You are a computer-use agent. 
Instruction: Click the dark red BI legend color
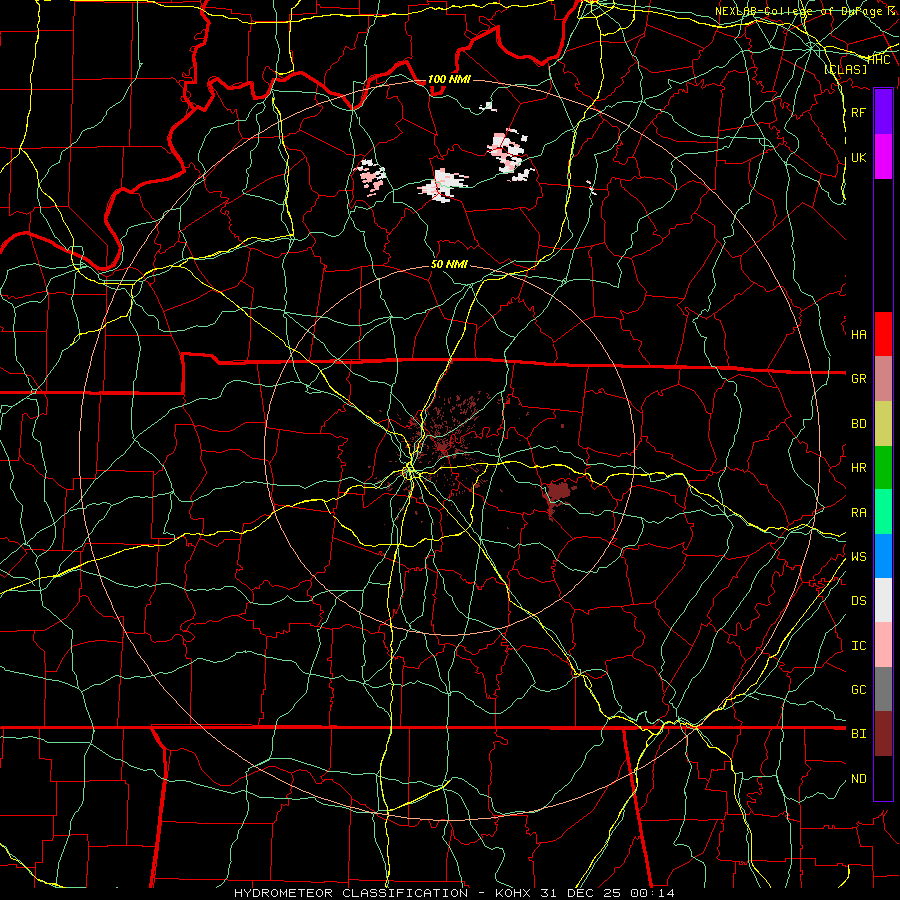(x=883, y=734)
